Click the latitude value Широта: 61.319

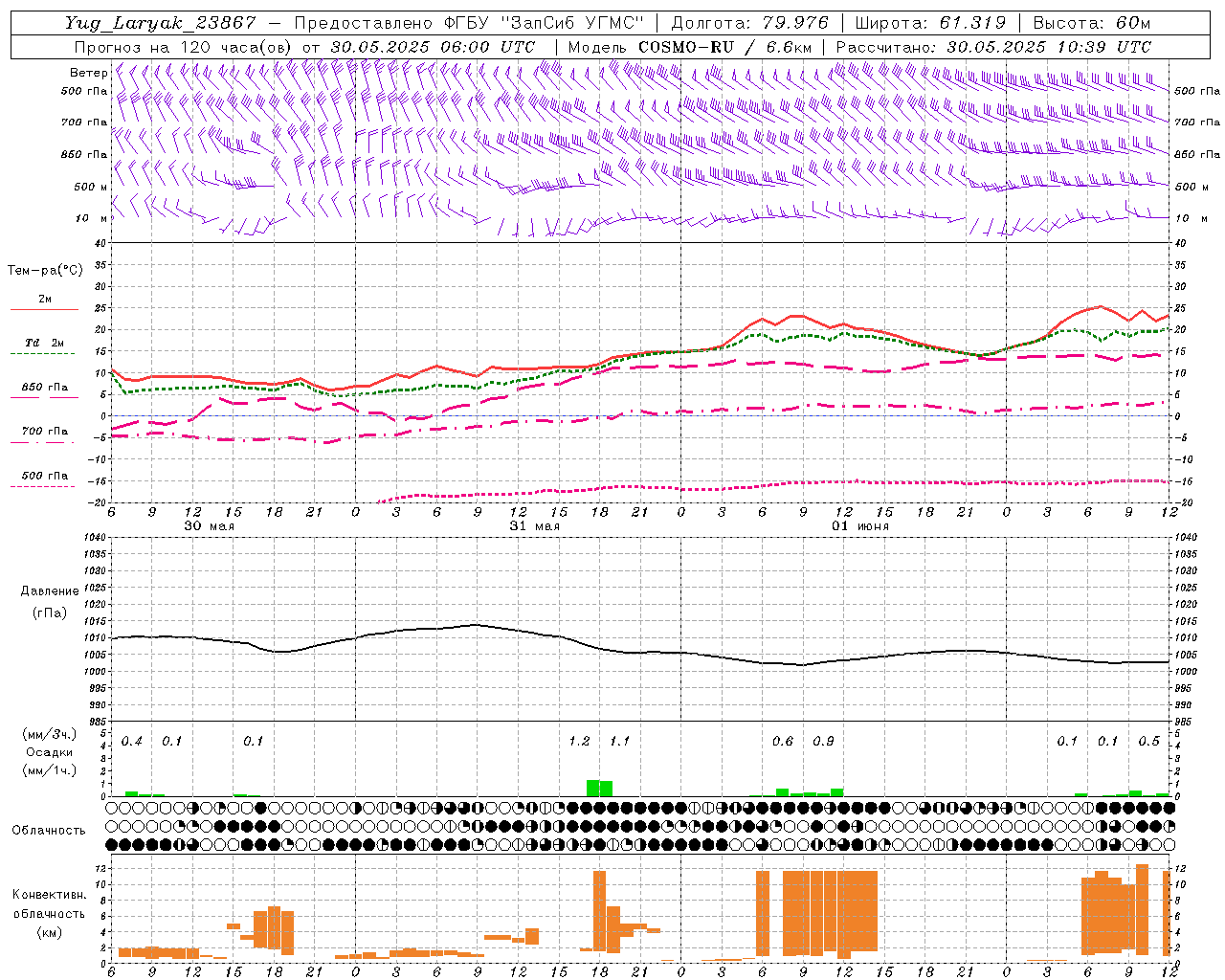(x=930, y=23)
